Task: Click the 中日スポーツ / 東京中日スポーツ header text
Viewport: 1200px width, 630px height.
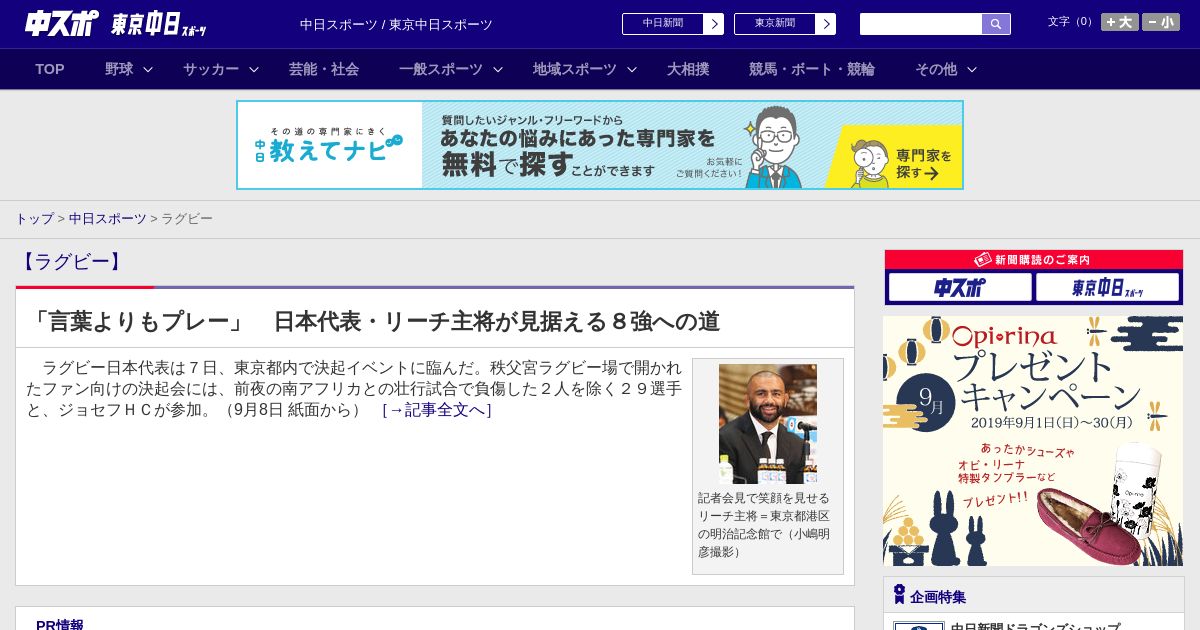Action: [x=396, y=25]
